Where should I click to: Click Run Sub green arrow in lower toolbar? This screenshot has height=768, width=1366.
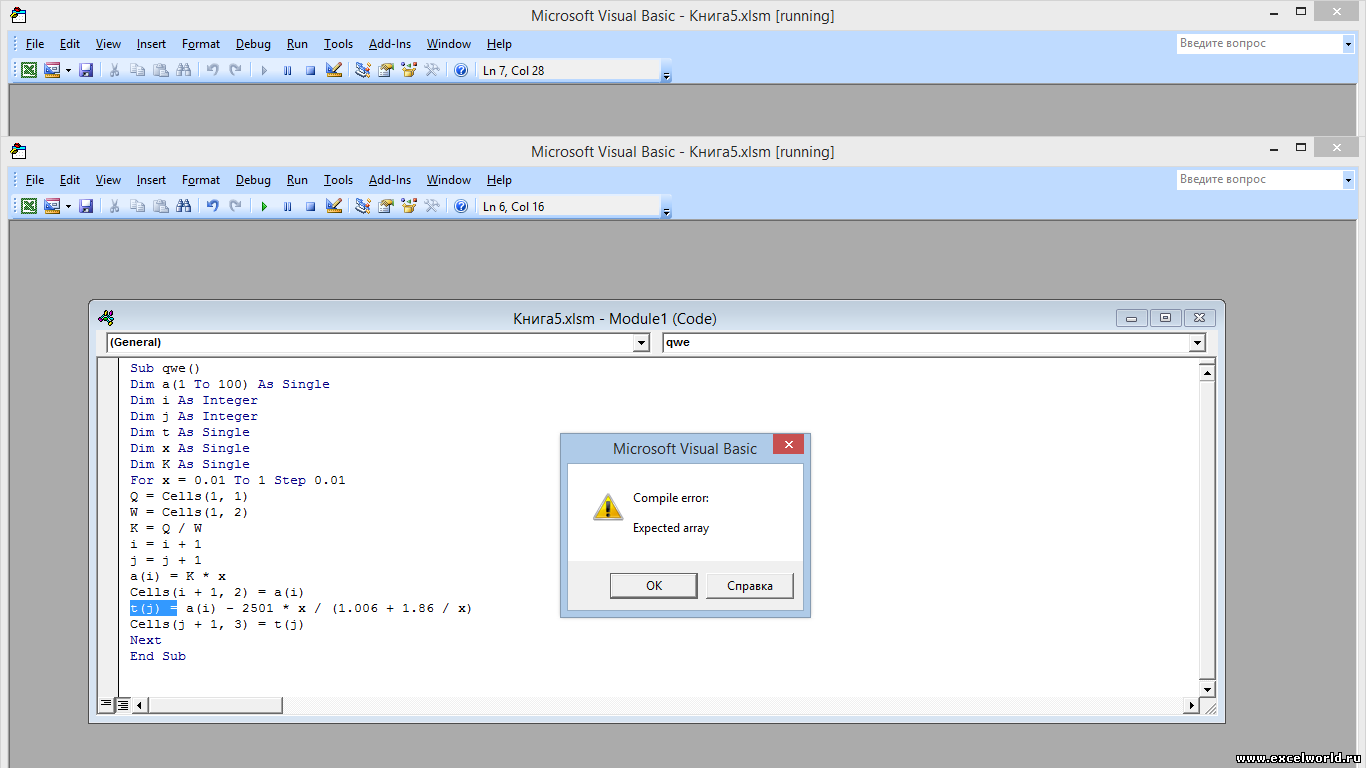point(264,207)
